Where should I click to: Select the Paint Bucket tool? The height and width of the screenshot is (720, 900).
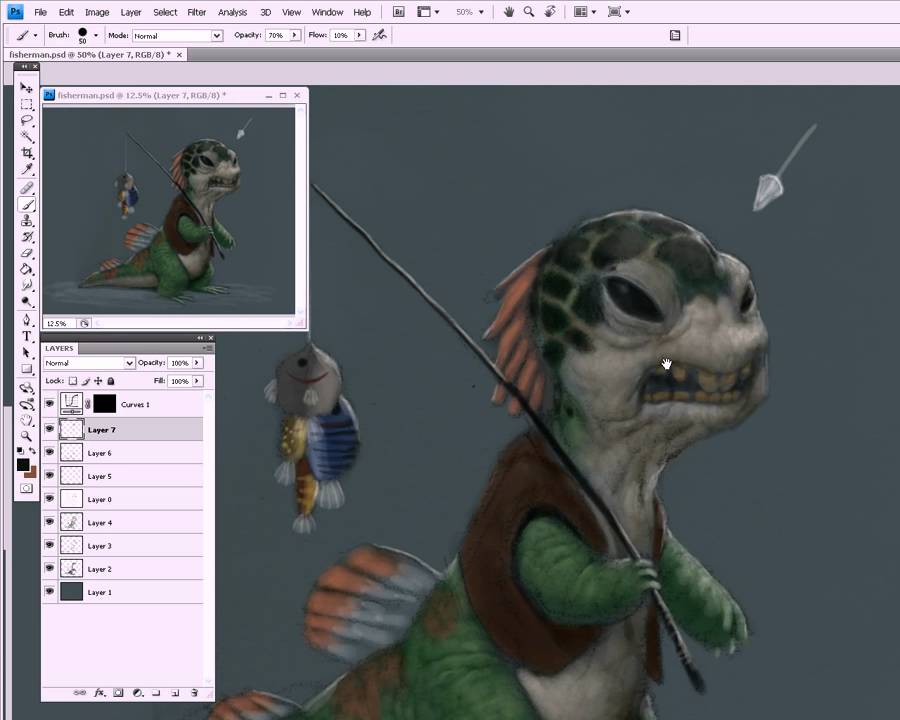(26, 269)
